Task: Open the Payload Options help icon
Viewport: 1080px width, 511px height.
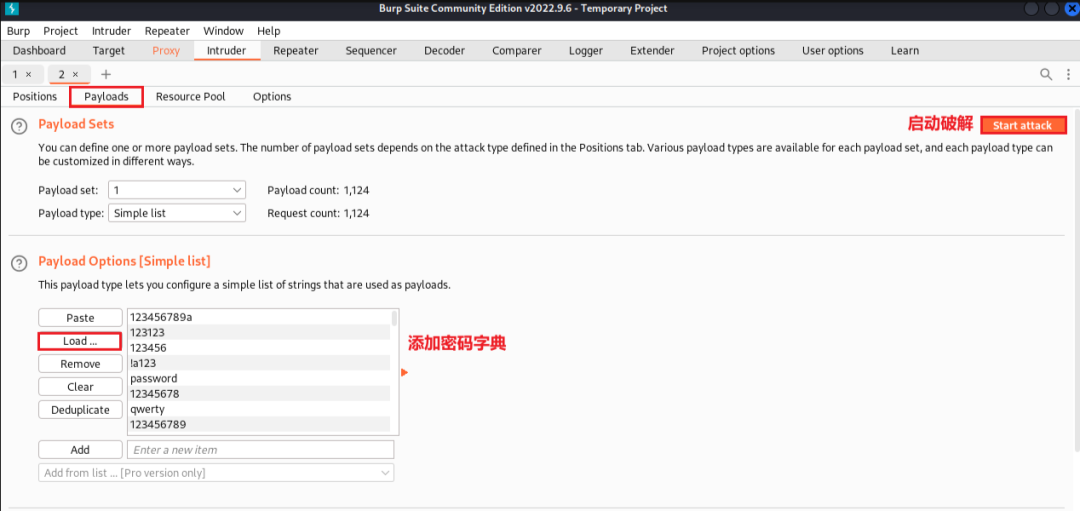Action: click(20, 263)
